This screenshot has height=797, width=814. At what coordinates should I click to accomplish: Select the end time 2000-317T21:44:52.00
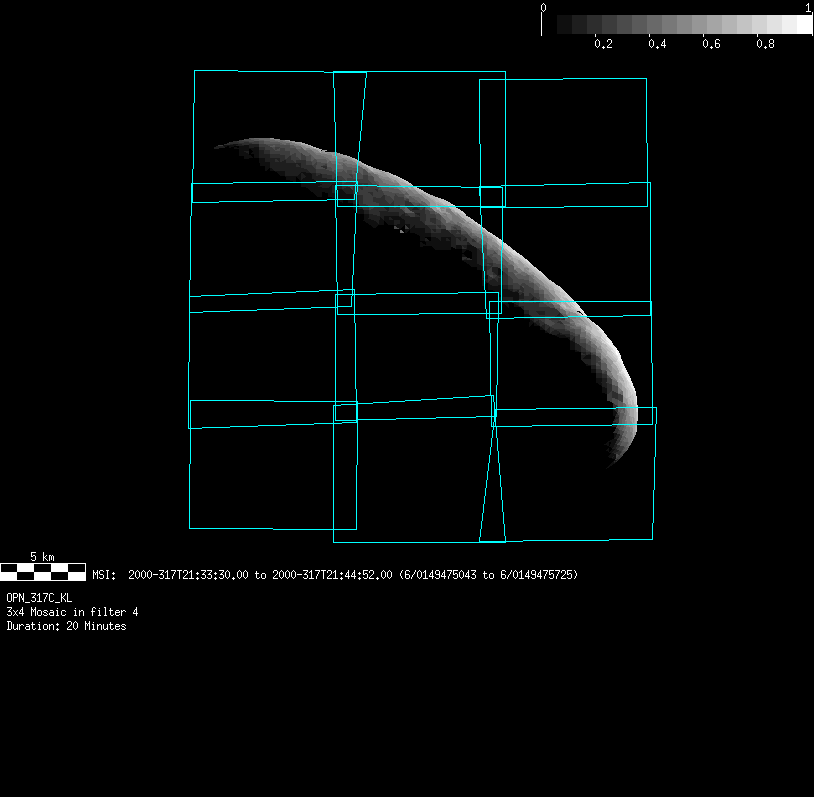pos(332,575)
